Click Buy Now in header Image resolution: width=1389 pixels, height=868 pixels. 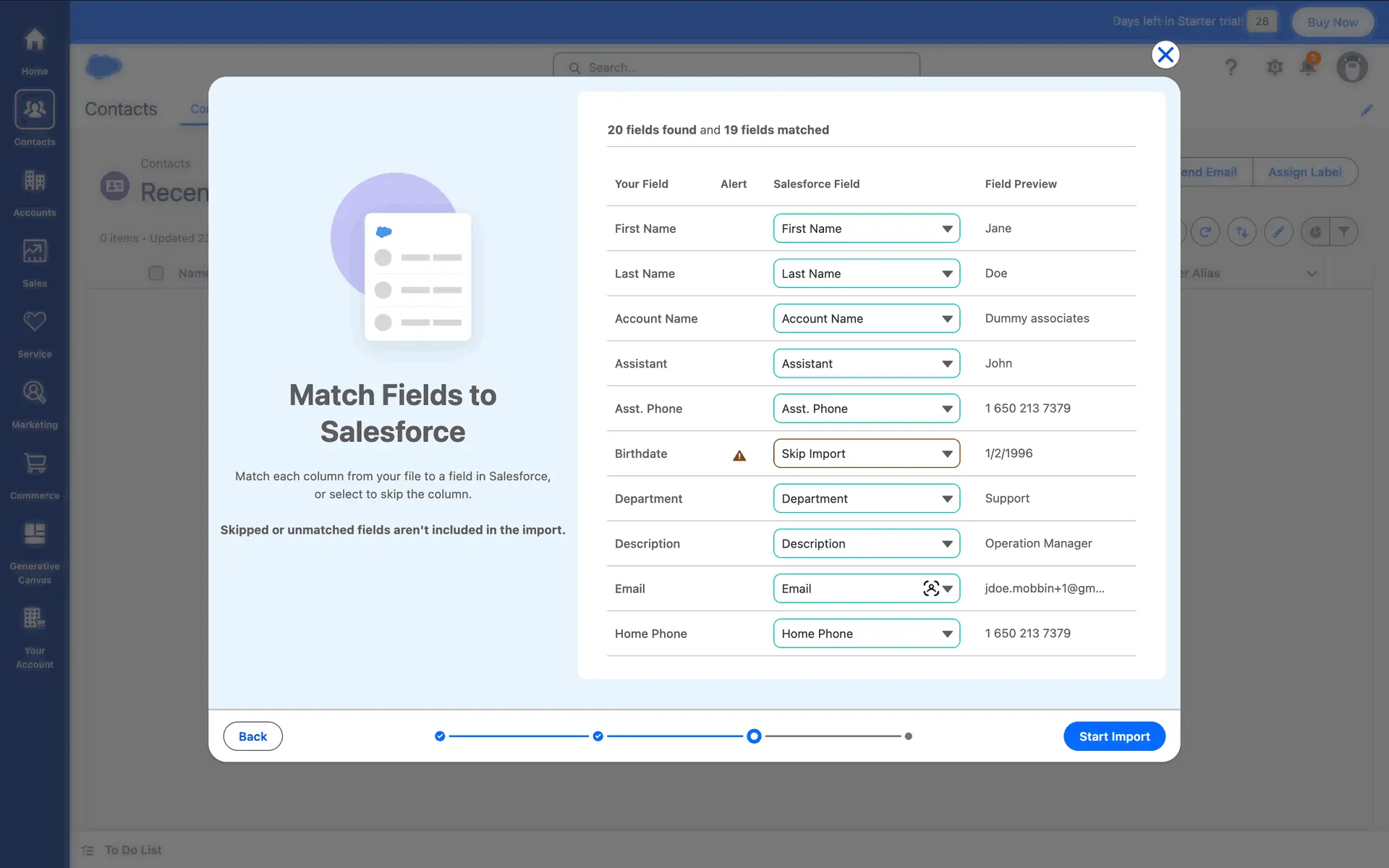coord(1332,22)
